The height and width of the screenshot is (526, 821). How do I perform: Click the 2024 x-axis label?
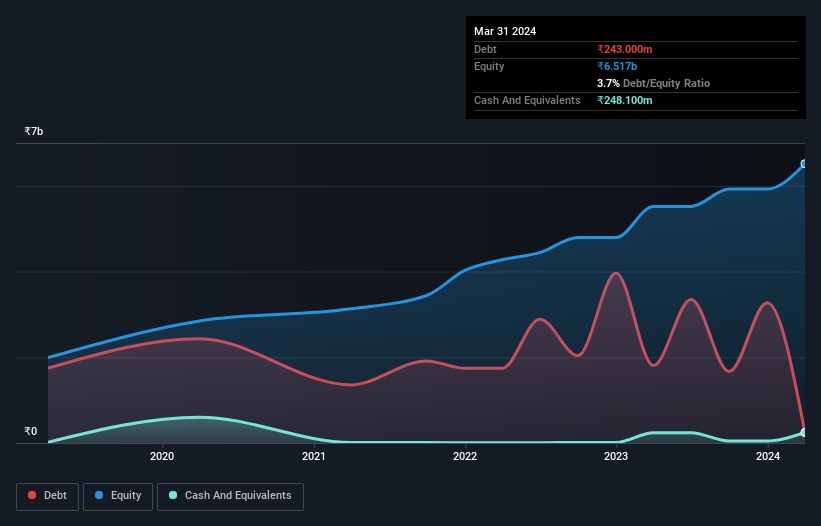coord(768,456)
